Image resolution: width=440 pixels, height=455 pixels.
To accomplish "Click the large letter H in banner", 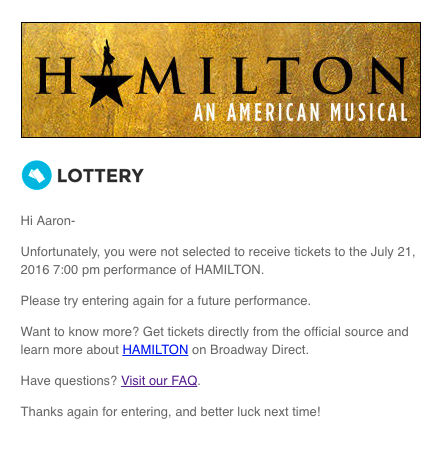I will click(x=56, y=76).
